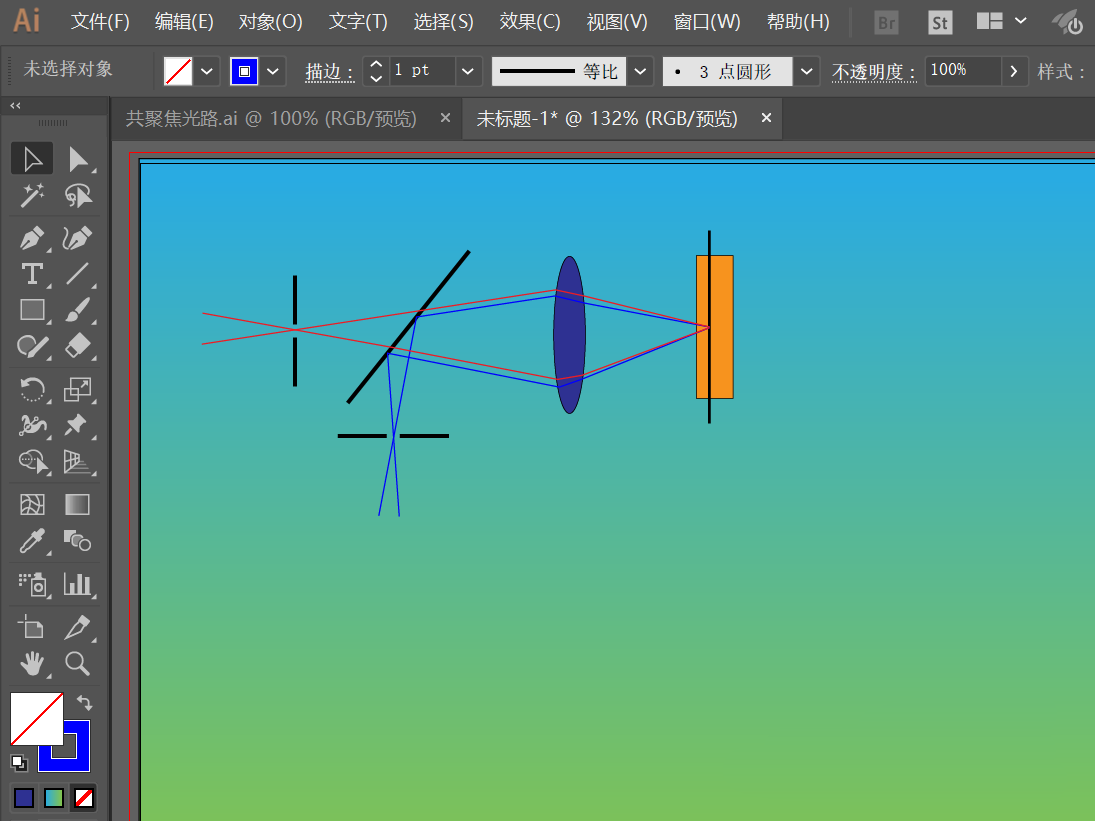Select the Curvature tool
The height and width of the screenshot is (821, 1095).
78,238
